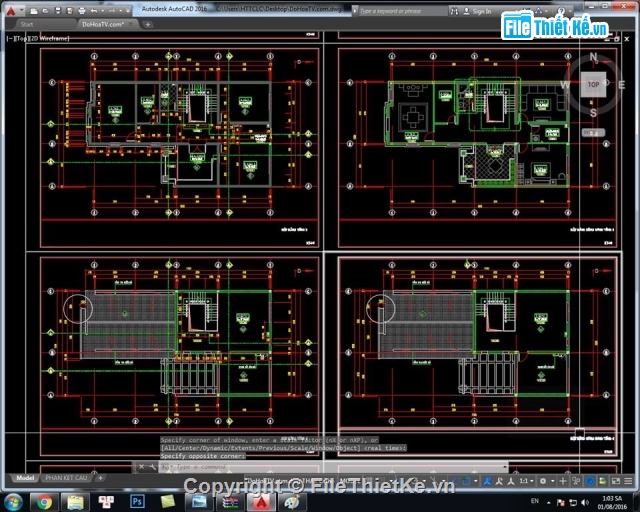The image size is (640, 512).
Task: Click the annotation monitor plus icon
Action: (x=562, y=481)
